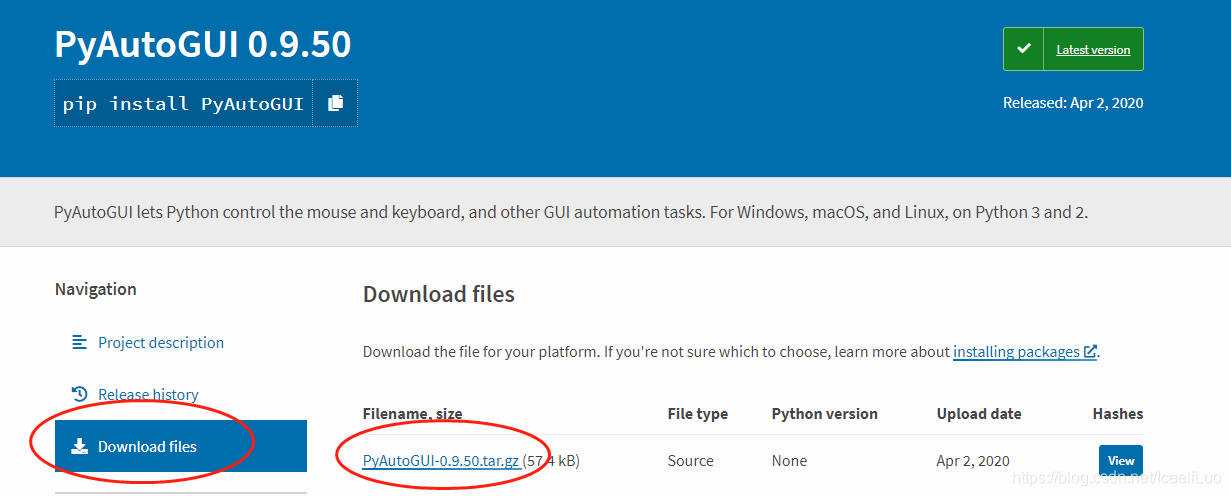
Task: Open the Release history tab
Action: (x=148, y=394)
